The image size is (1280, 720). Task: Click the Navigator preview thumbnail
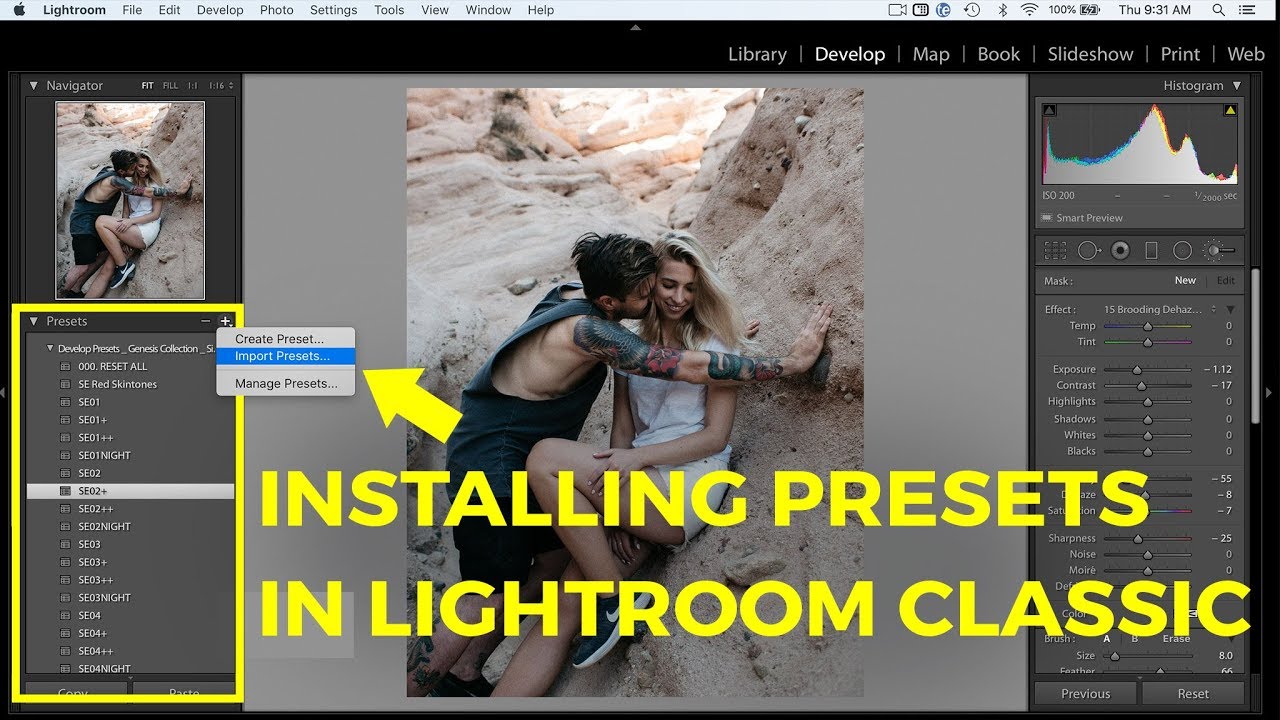(130, 200)
